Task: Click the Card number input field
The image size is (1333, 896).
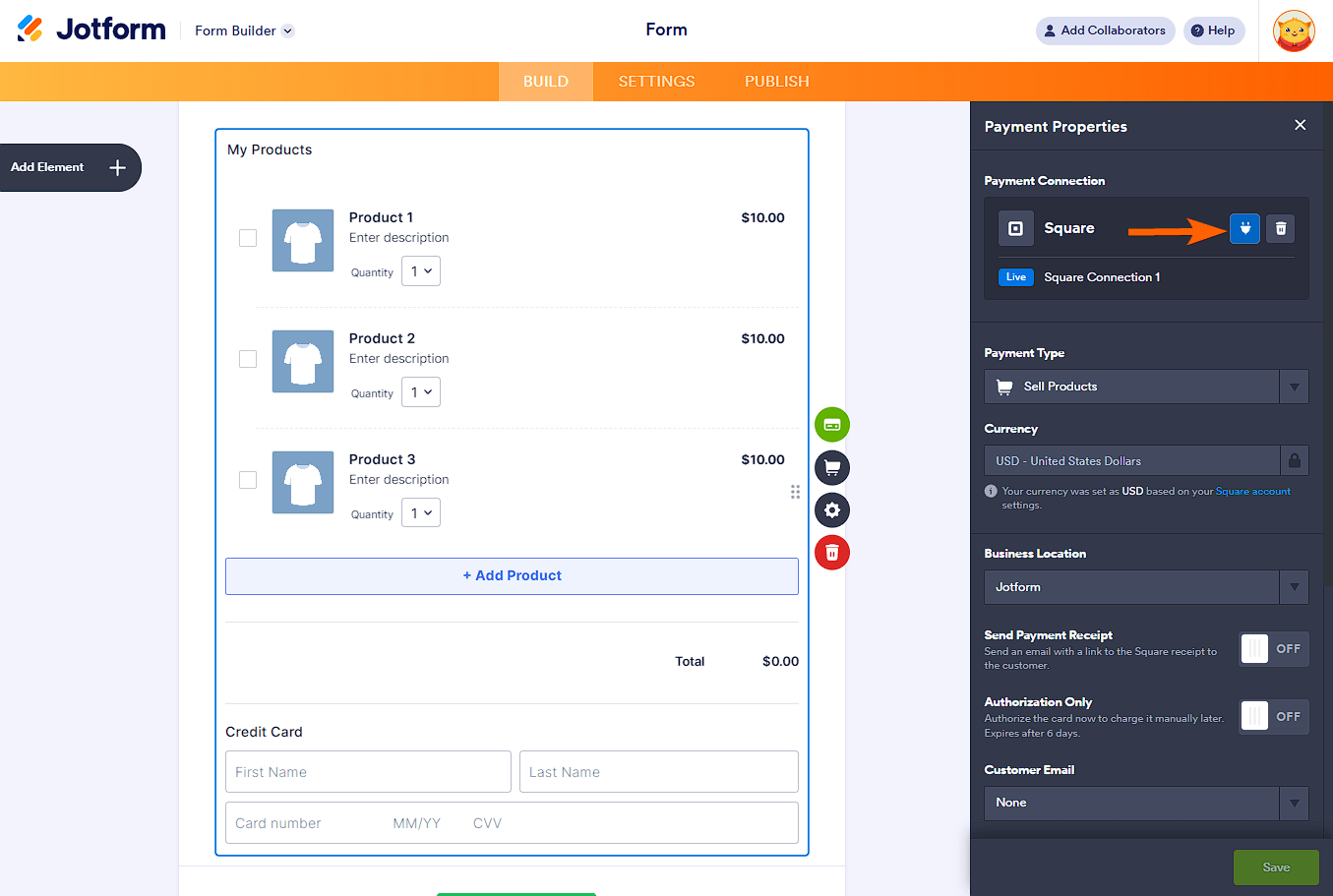Action: 512,823
